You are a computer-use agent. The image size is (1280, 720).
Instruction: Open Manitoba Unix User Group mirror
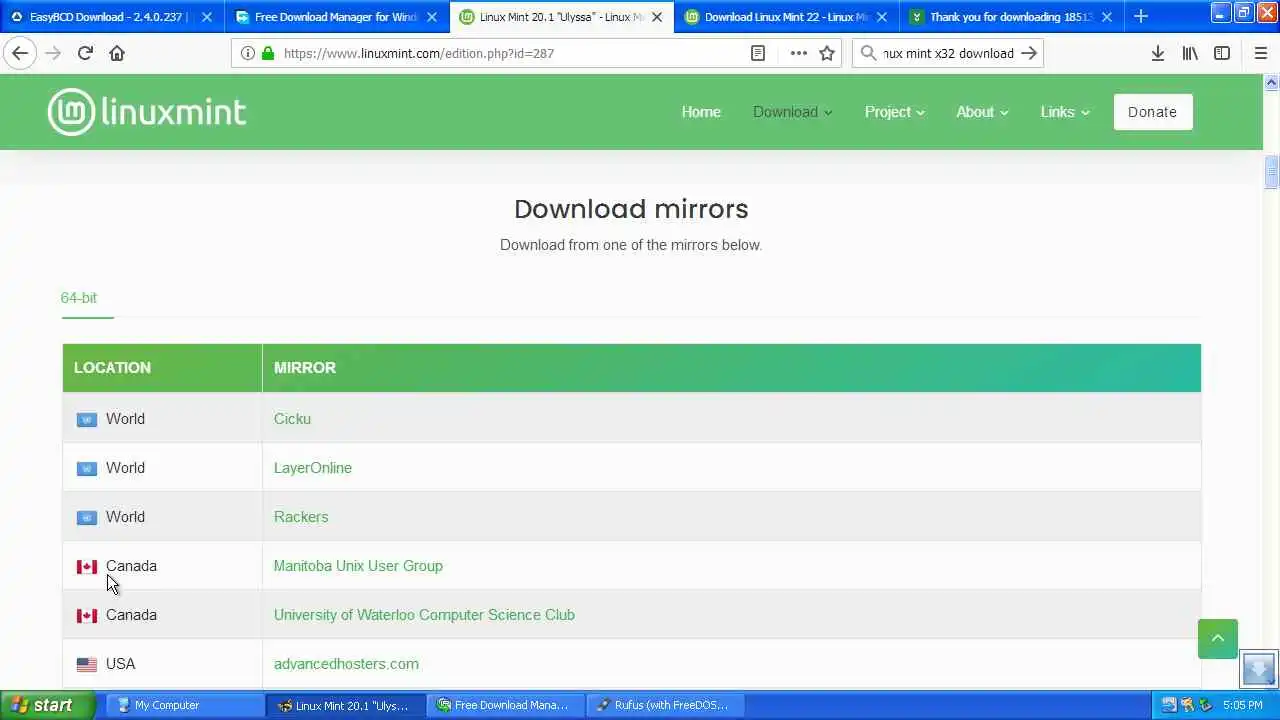coord(358,566)
